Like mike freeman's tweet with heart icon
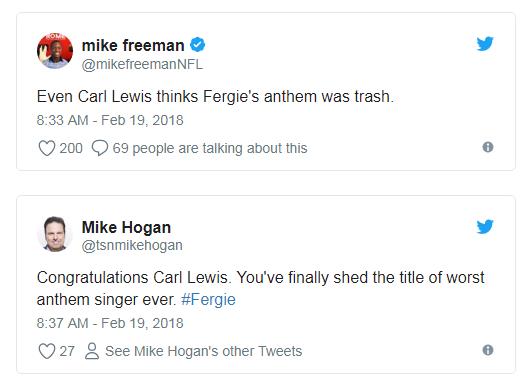524x384 pixels. coord(46,148)
